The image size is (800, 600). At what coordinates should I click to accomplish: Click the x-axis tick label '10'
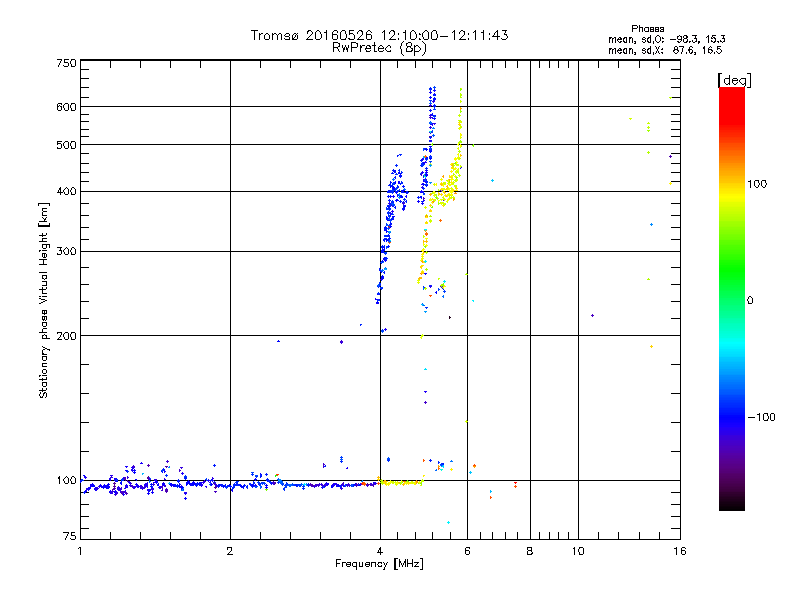(x=578, y=551)
